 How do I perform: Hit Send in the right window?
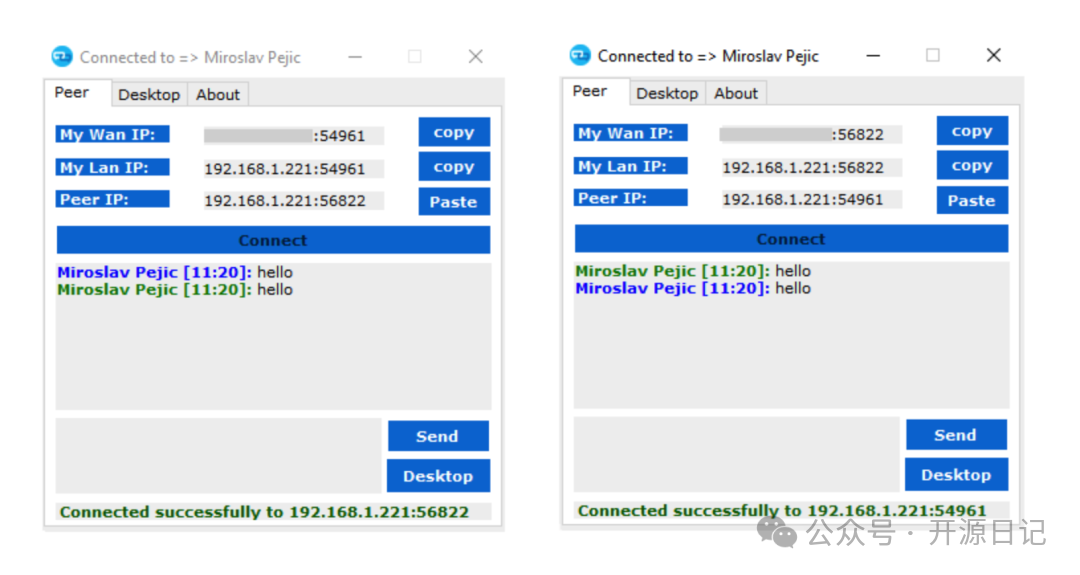pyautogui.click(x=955, y=435)
